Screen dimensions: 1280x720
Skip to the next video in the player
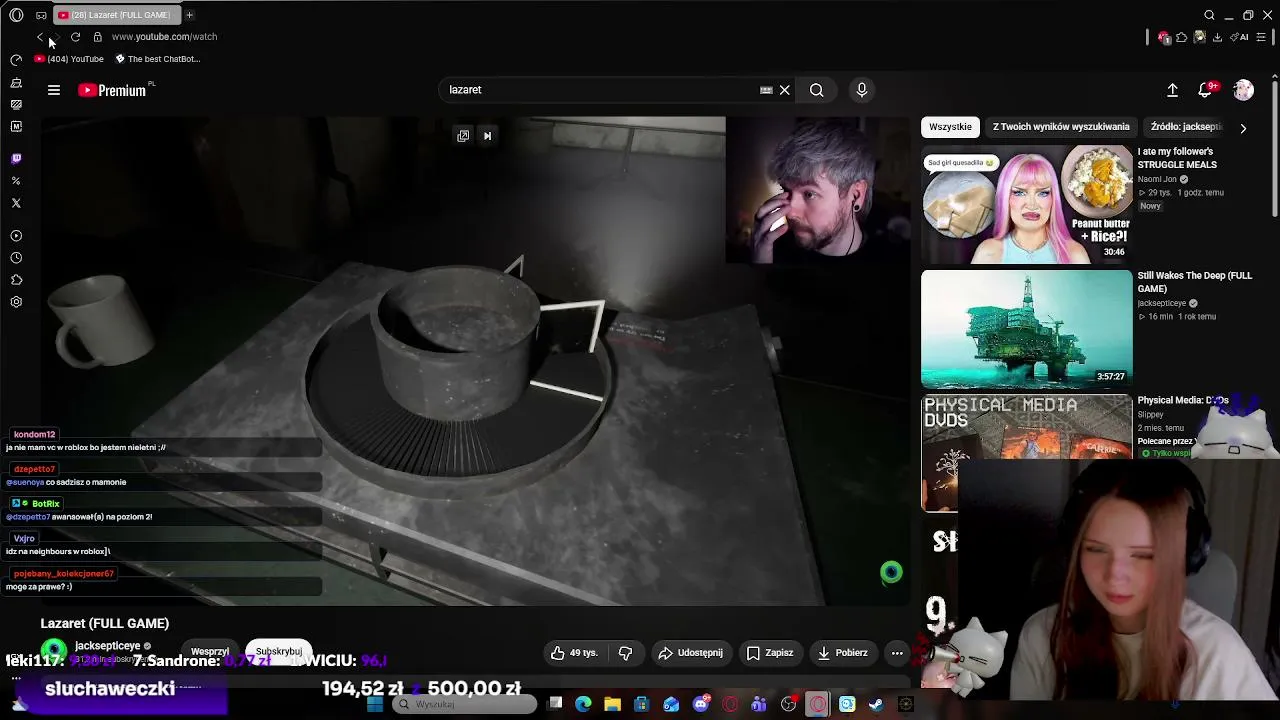487,136
